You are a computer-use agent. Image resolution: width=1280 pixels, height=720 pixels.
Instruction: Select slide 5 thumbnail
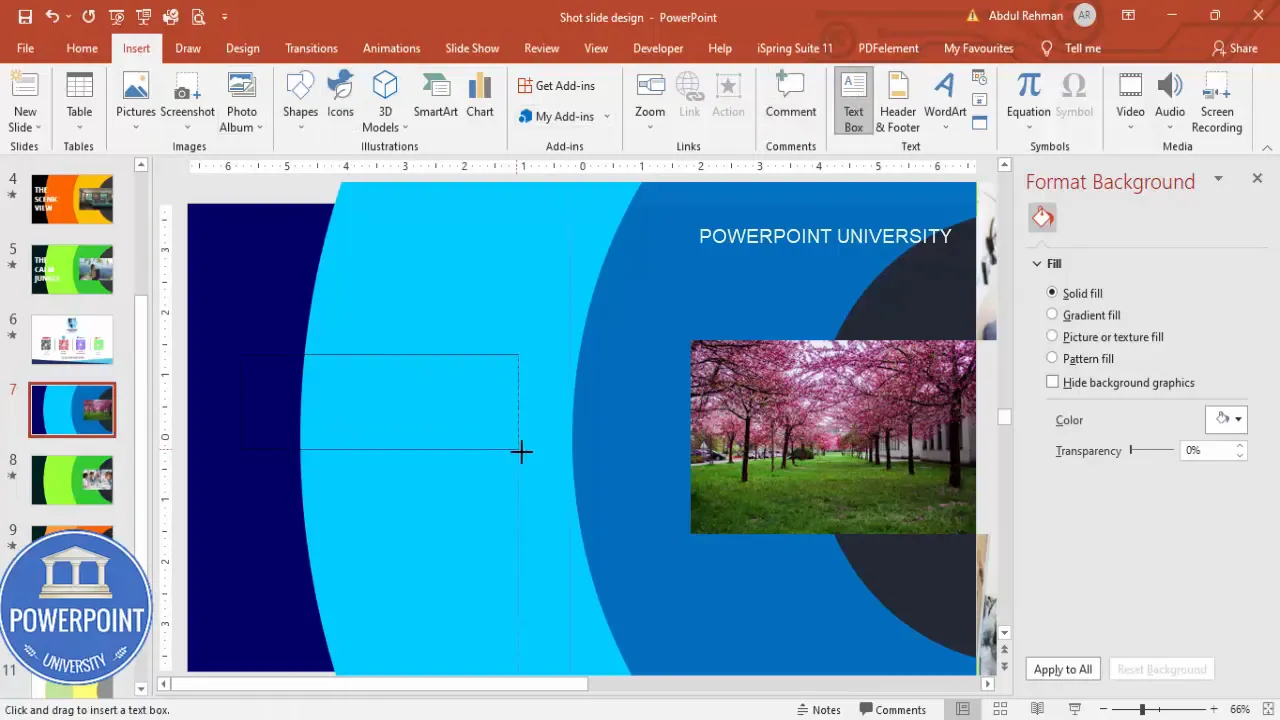[72, 270]
